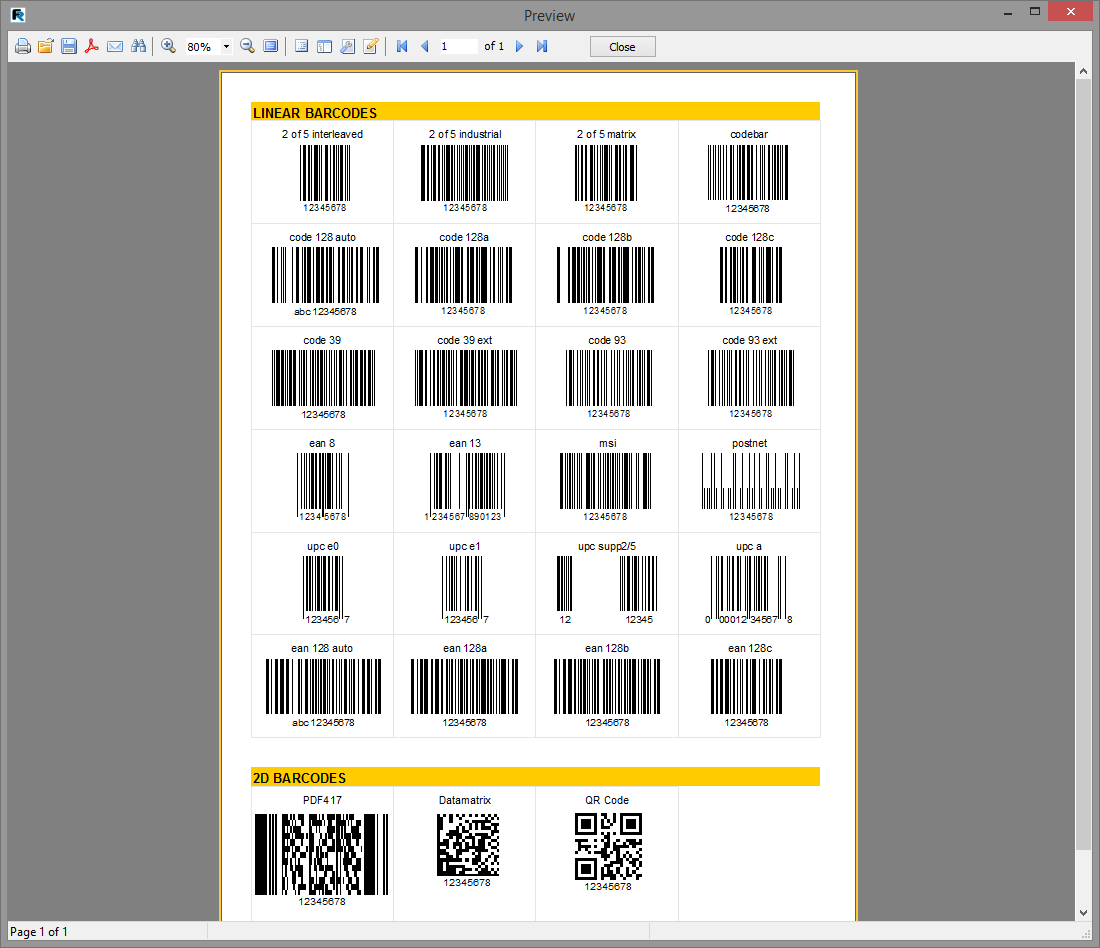Image resolution: width=1100 pixels, height=948 pixels.
Task: Click the PDF417 barcode image
Action: click(x=321, y=855)
